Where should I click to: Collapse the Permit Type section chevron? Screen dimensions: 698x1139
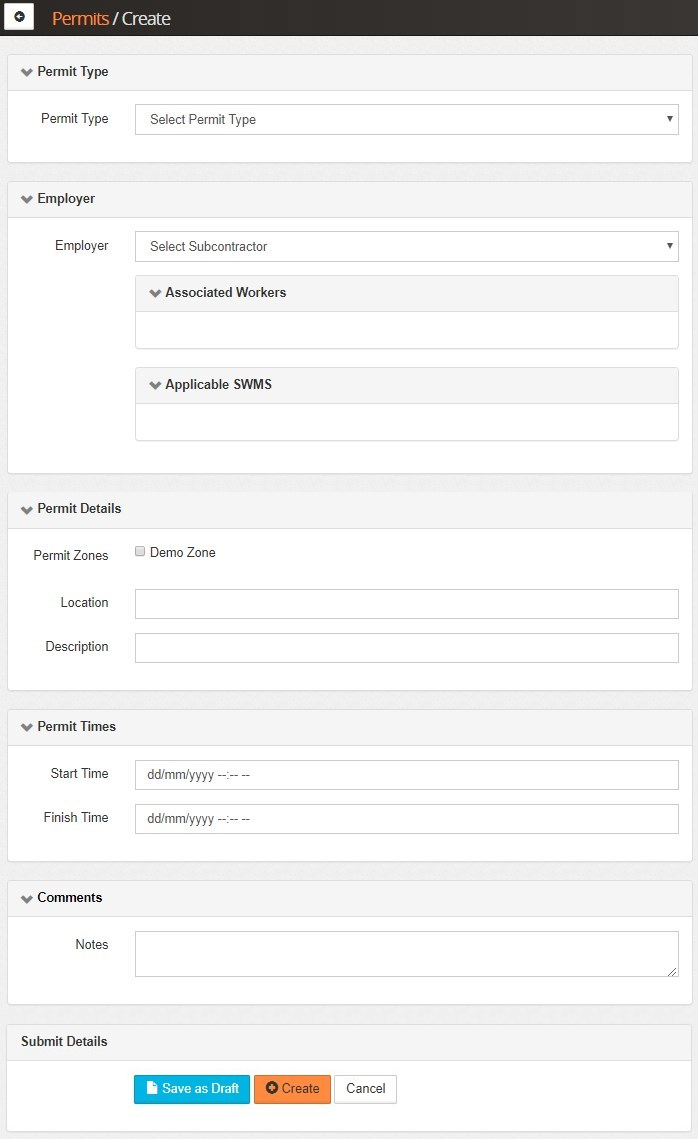tap(27, 72)
